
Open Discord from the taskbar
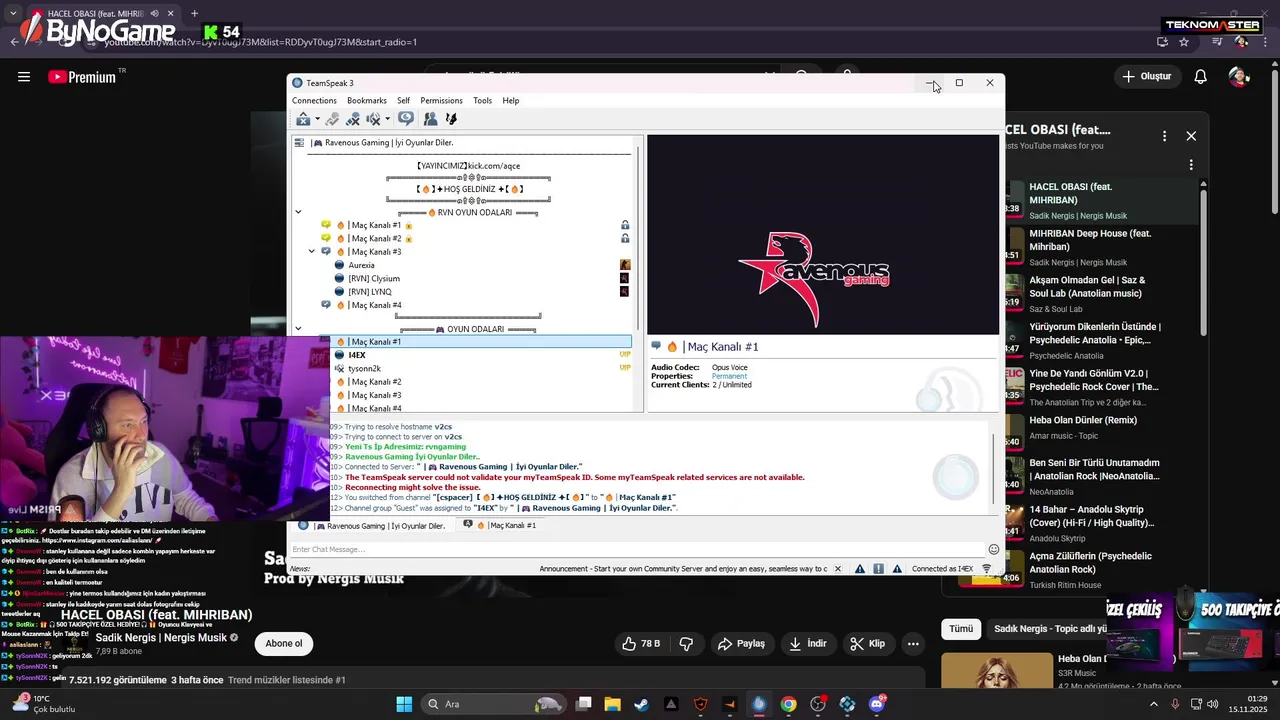[x=877, y=704]
